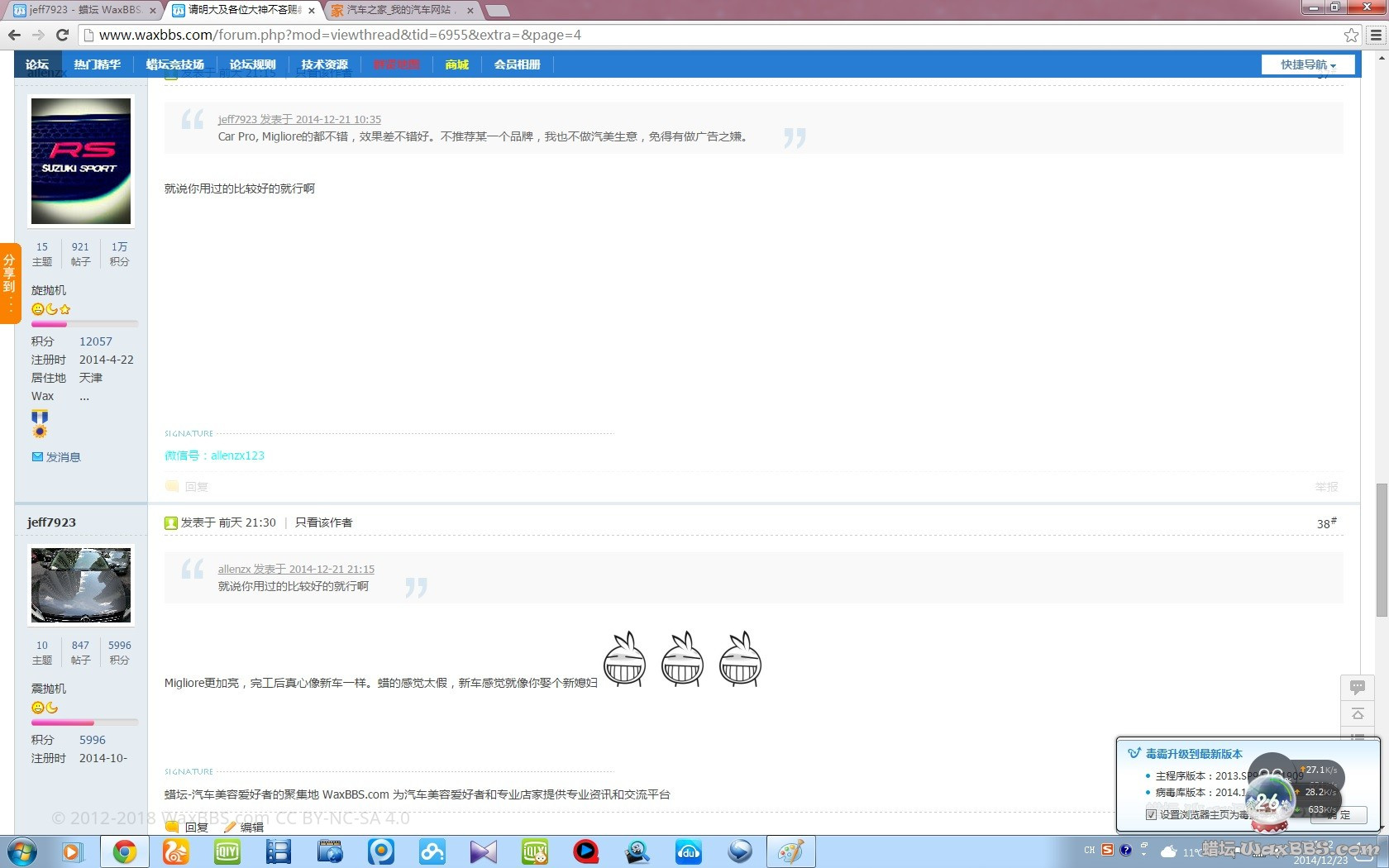
Task: Open the Chrome hamburger menu
Action: [x=1376, y=35]
